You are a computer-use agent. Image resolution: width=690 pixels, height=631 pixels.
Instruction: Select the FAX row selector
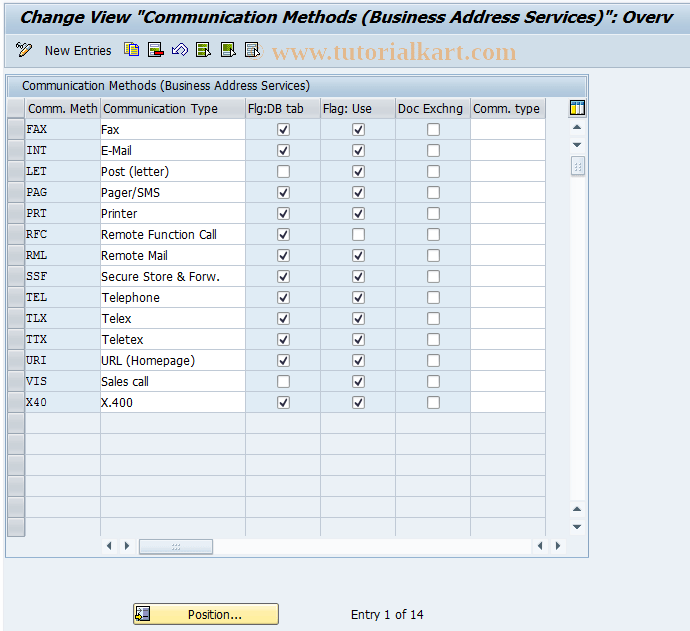[x=16, y=129]
